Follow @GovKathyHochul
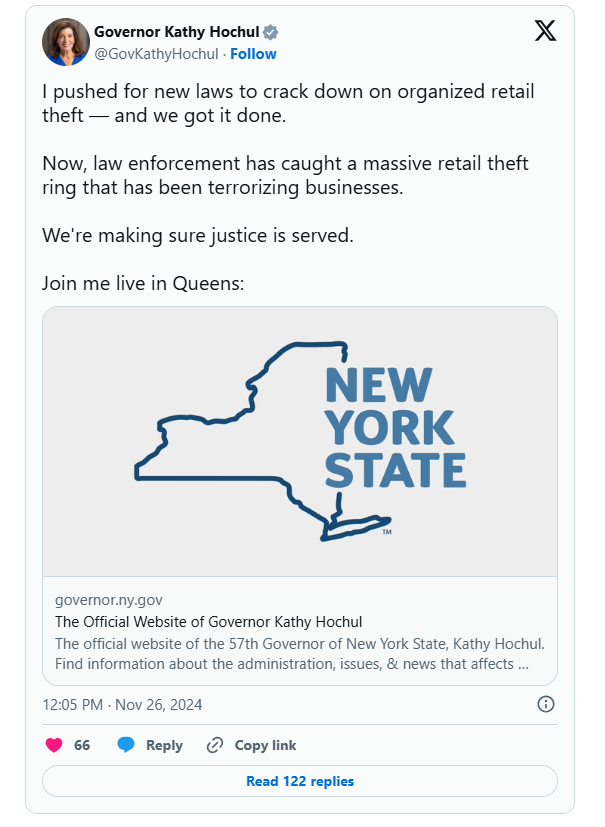The height and width of the screenshot is (827, 605). pyautogui.click(x=253, y=54)
